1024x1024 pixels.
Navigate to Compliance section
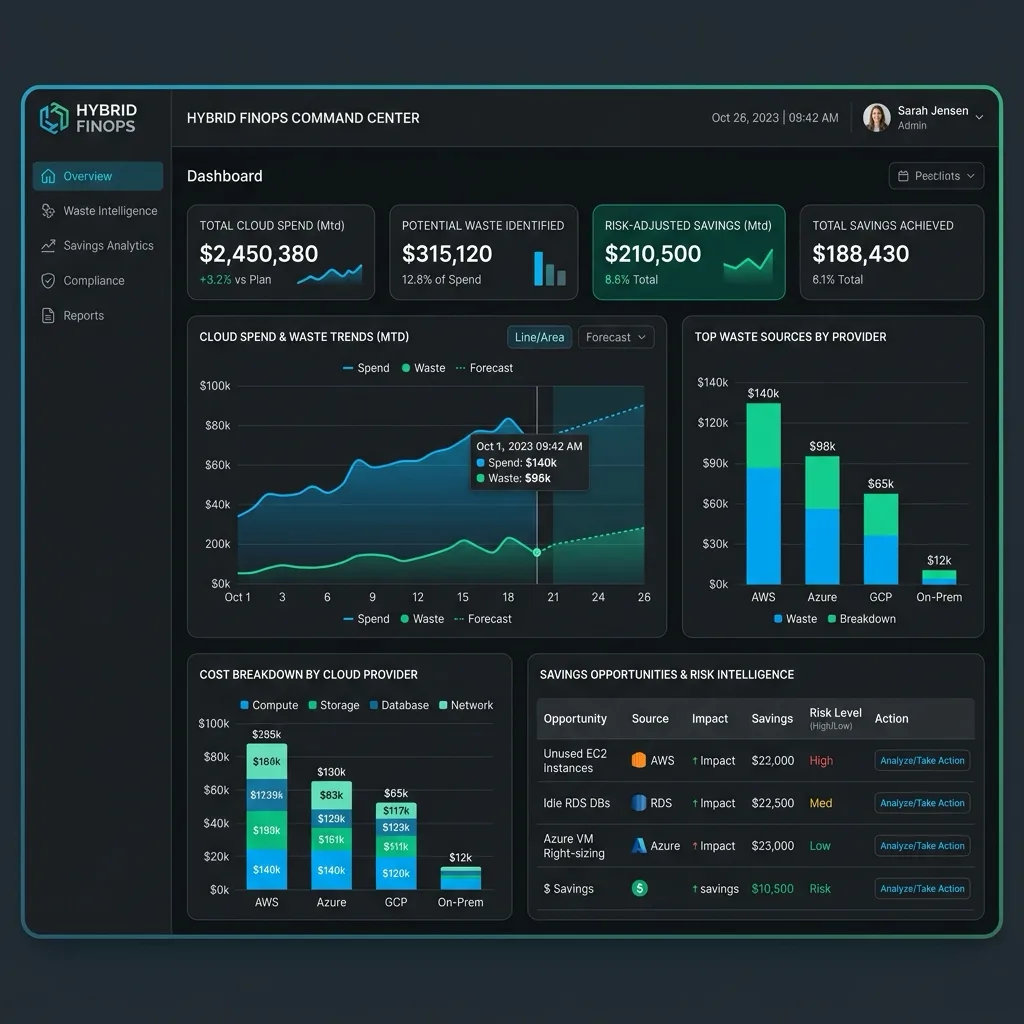98,281
